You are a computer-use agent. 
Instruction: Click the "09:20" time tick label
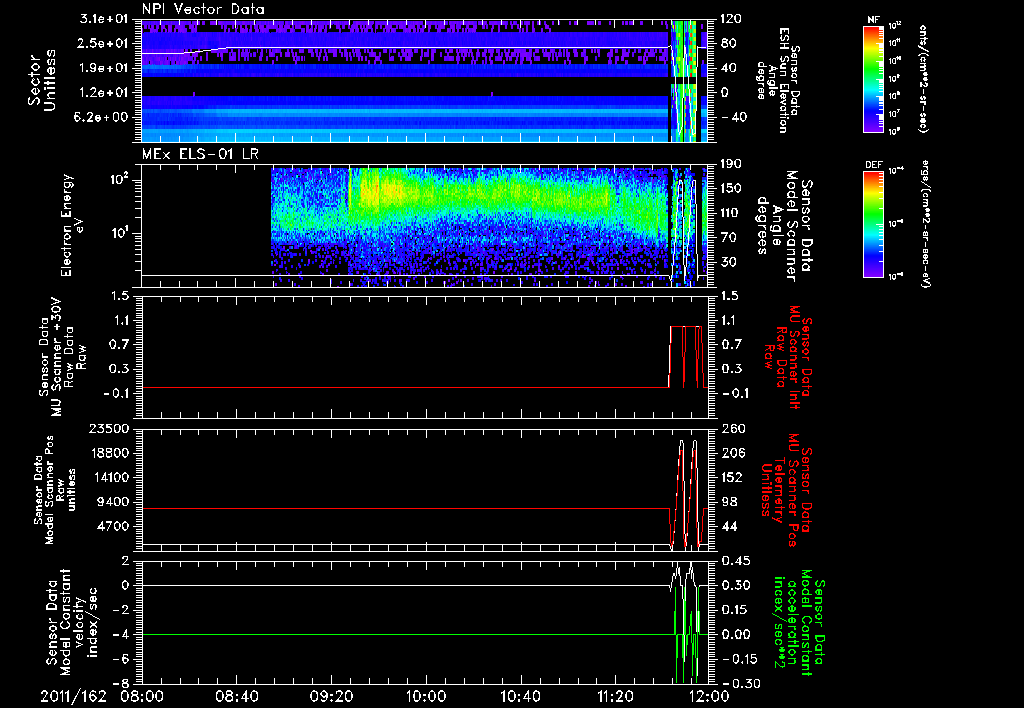pyautogui.click(x=332, y=696)
